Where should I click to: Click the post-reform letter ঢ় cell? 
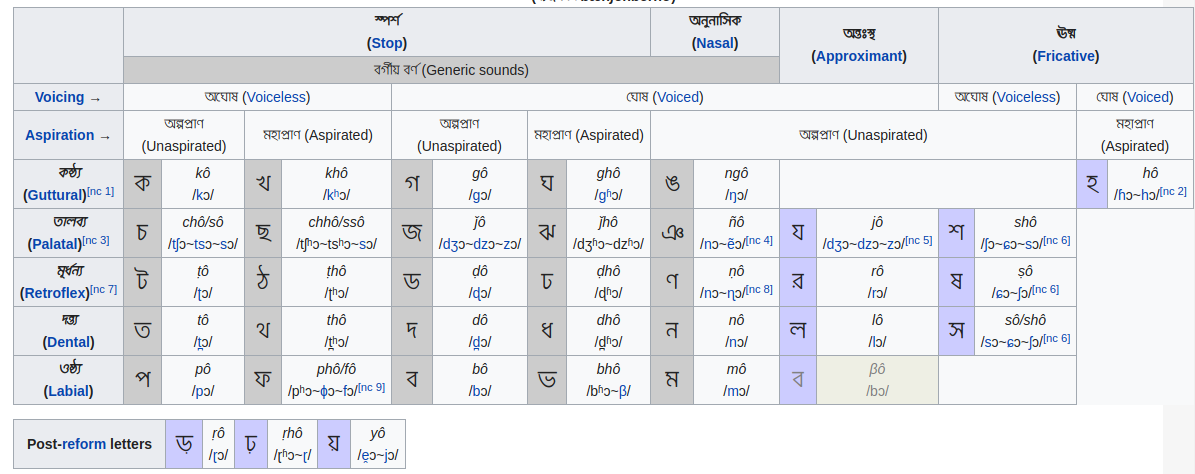tap(251, 444)
